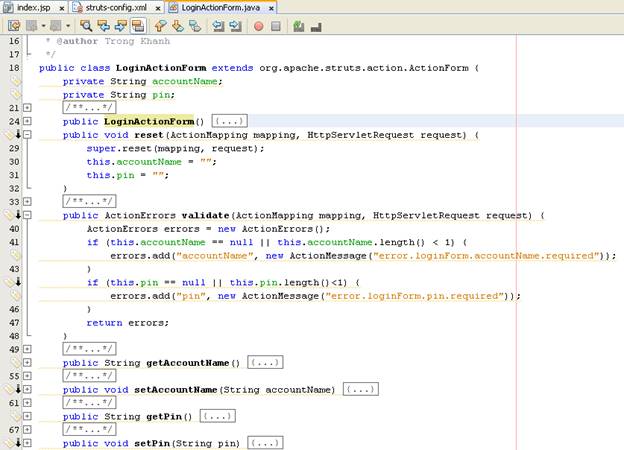Expand the Javadoc fold at line 67
This screenshot has width=624, height=450.
tap(27, 429)
